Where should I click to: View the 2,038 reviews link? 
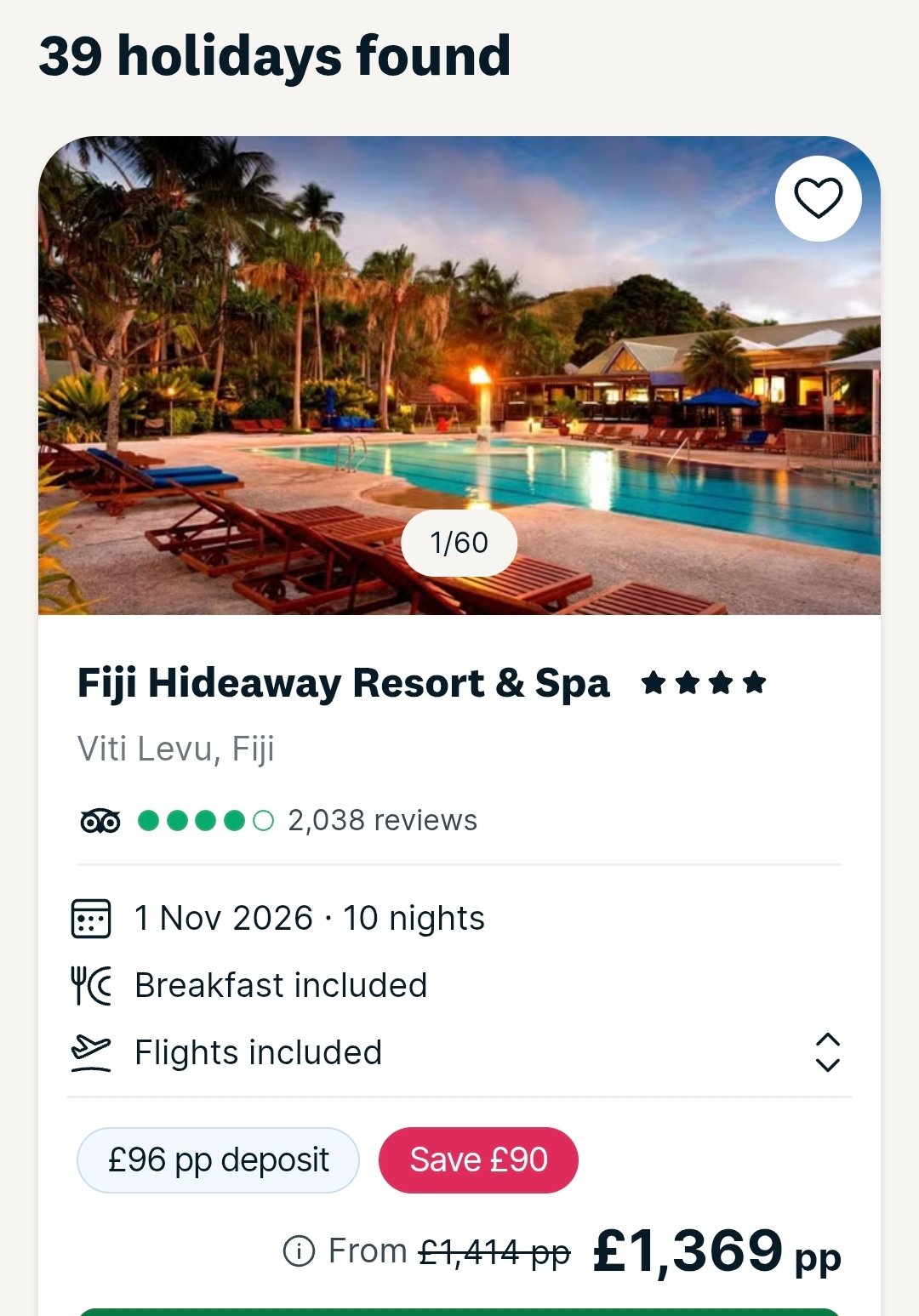[x=382, y=821]
